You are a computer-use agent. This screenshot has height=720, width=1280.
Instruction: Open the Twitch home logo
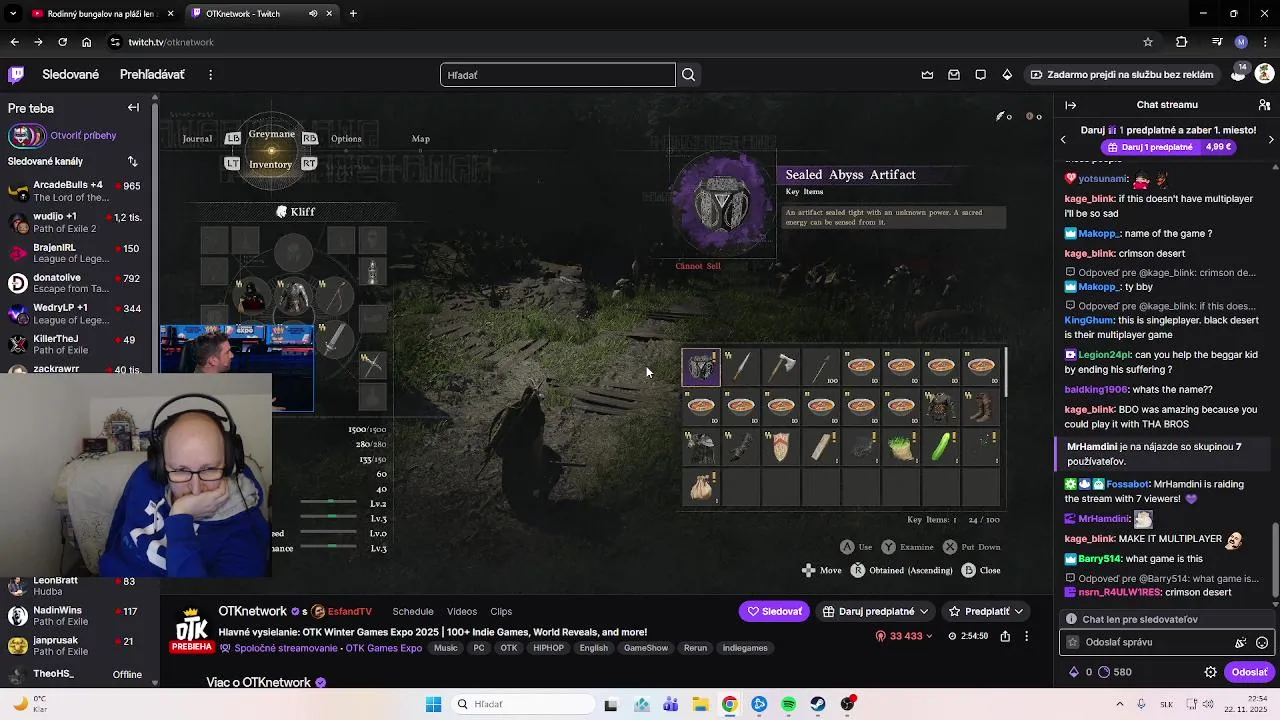16,74
